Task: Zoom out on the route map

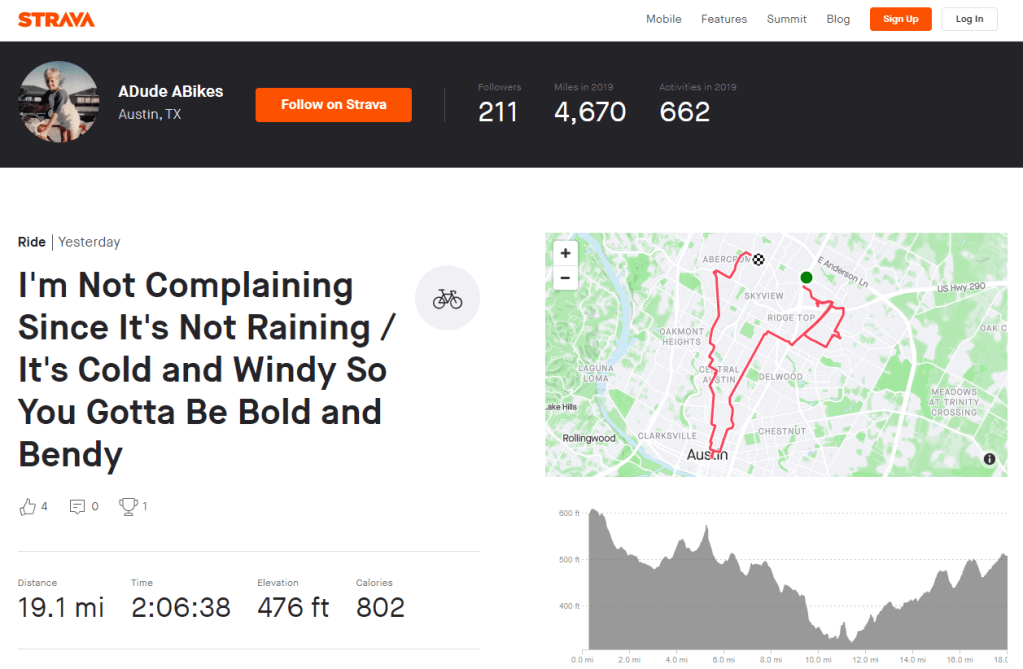Action: tap(565, 278)
